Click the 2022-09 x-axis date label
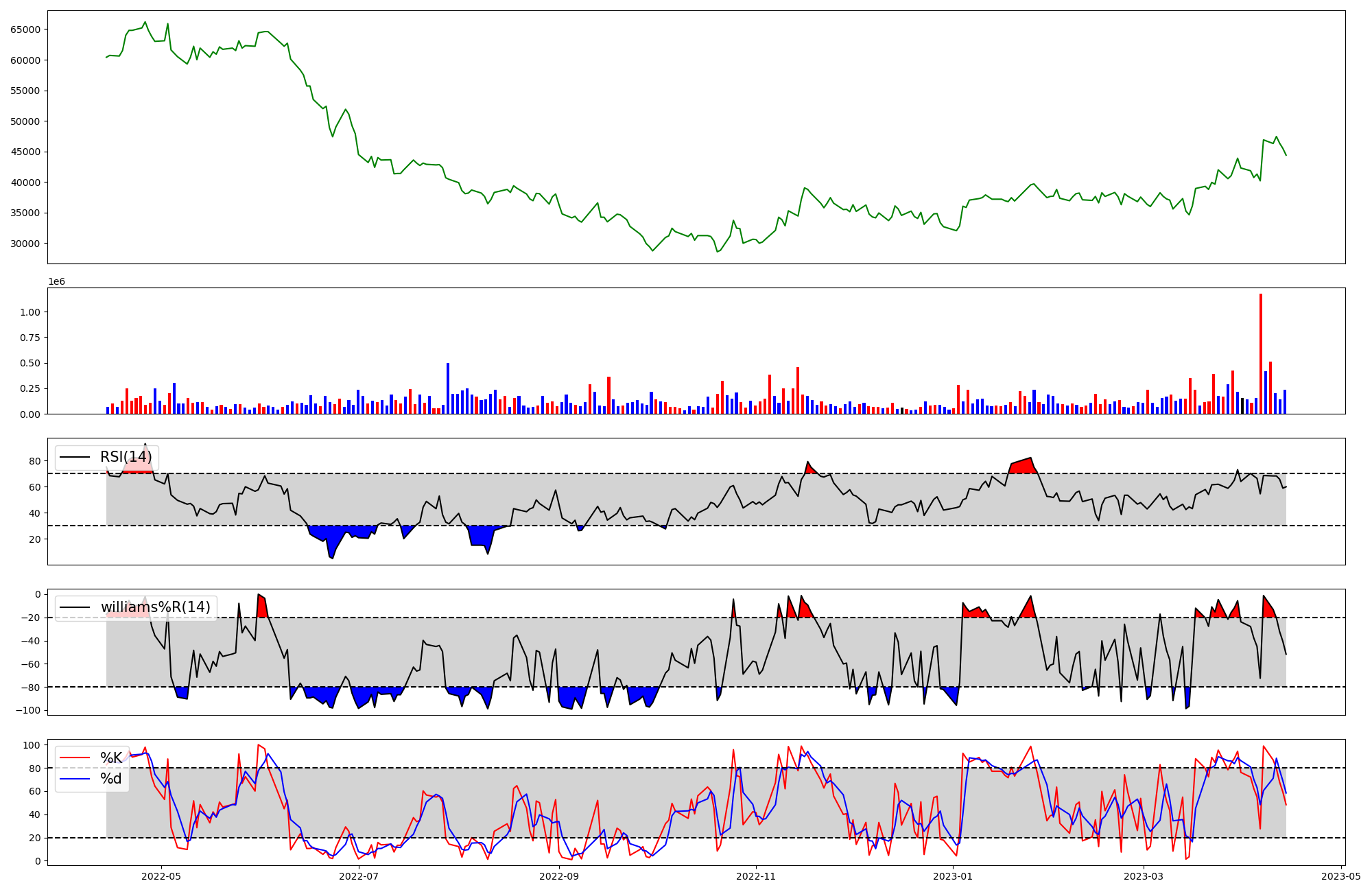This screenshot has width=1372, height=892. pyautogui.click(x=559, y=876)
